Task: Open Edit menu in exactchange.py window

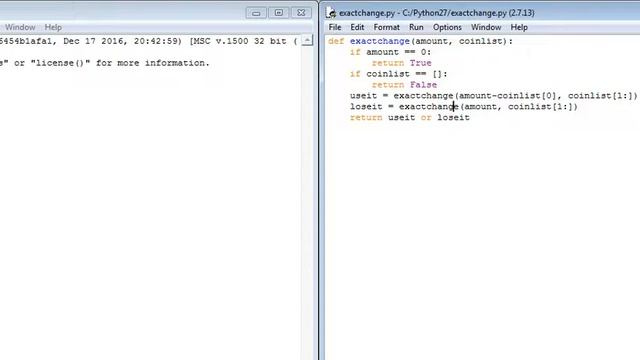Action: tap(357, 27)
